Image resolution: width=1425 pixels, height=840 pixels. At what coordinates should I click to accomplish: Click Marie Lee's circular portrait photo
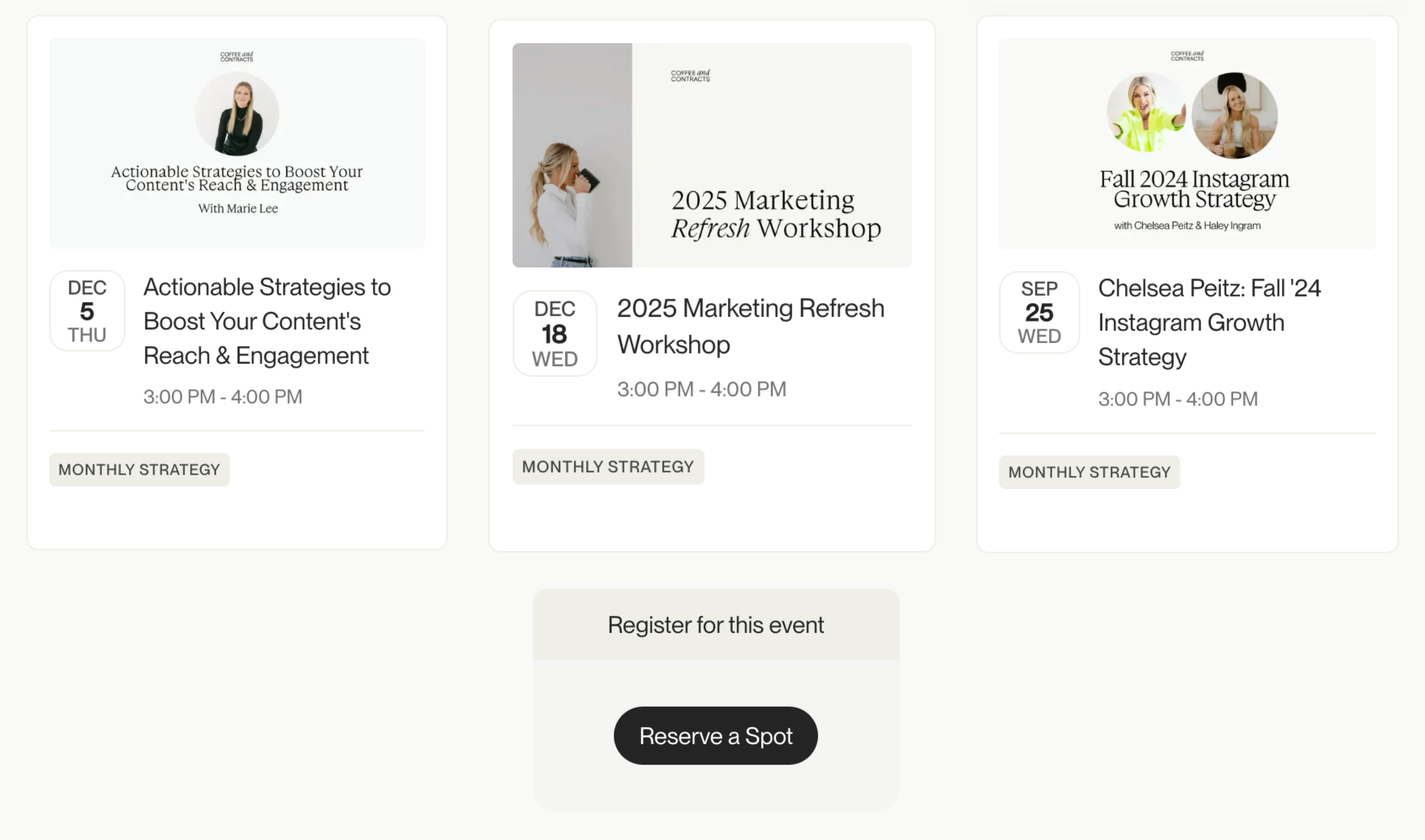(x=237, y=114)
